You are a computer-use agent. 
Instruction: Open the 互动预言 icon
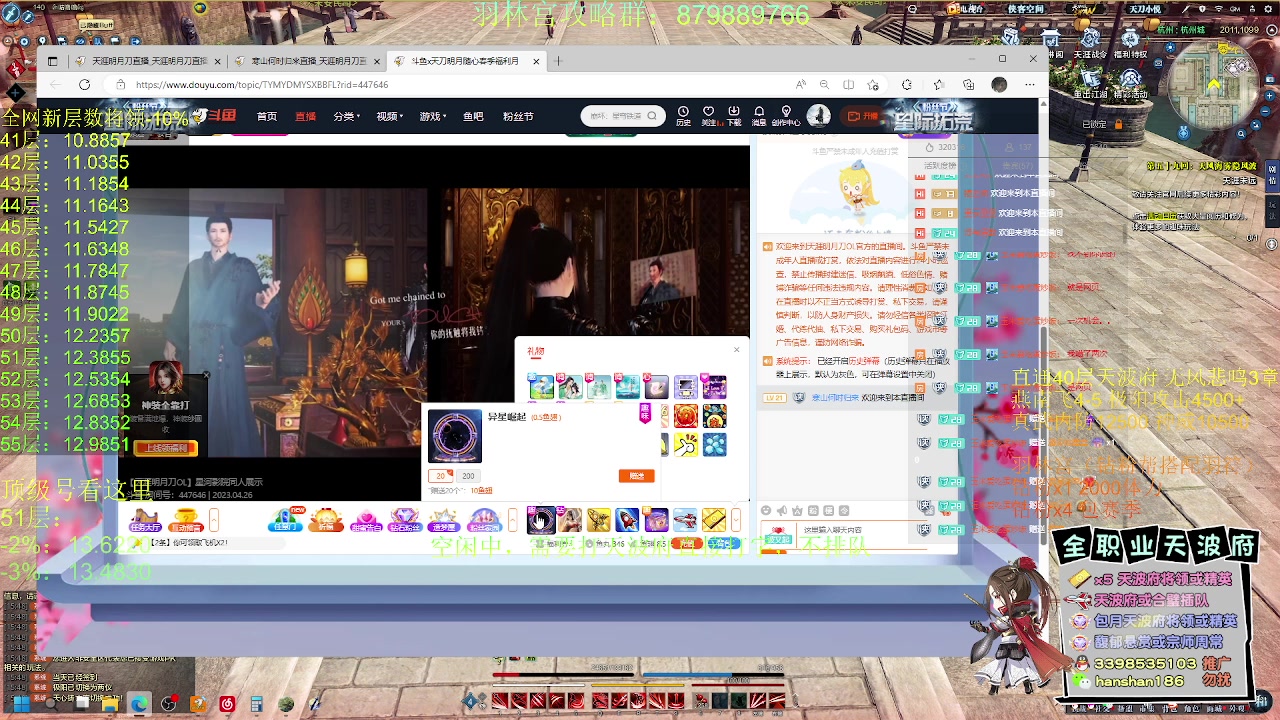(186, 520)
